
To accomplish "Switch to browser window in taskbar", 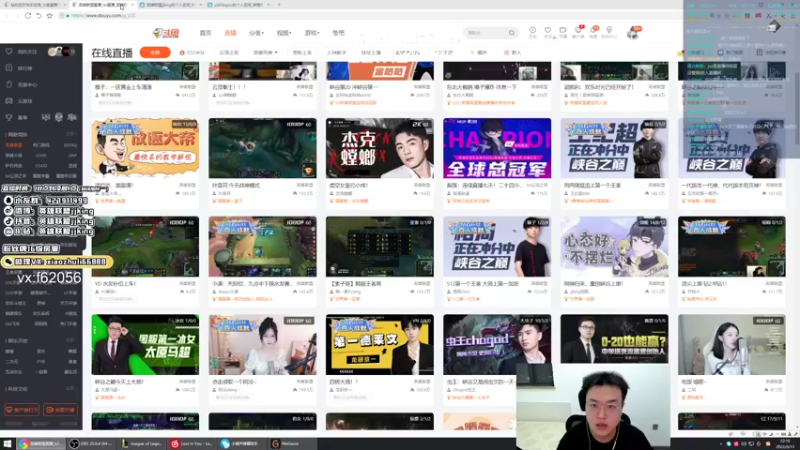I will click(42, 444).
